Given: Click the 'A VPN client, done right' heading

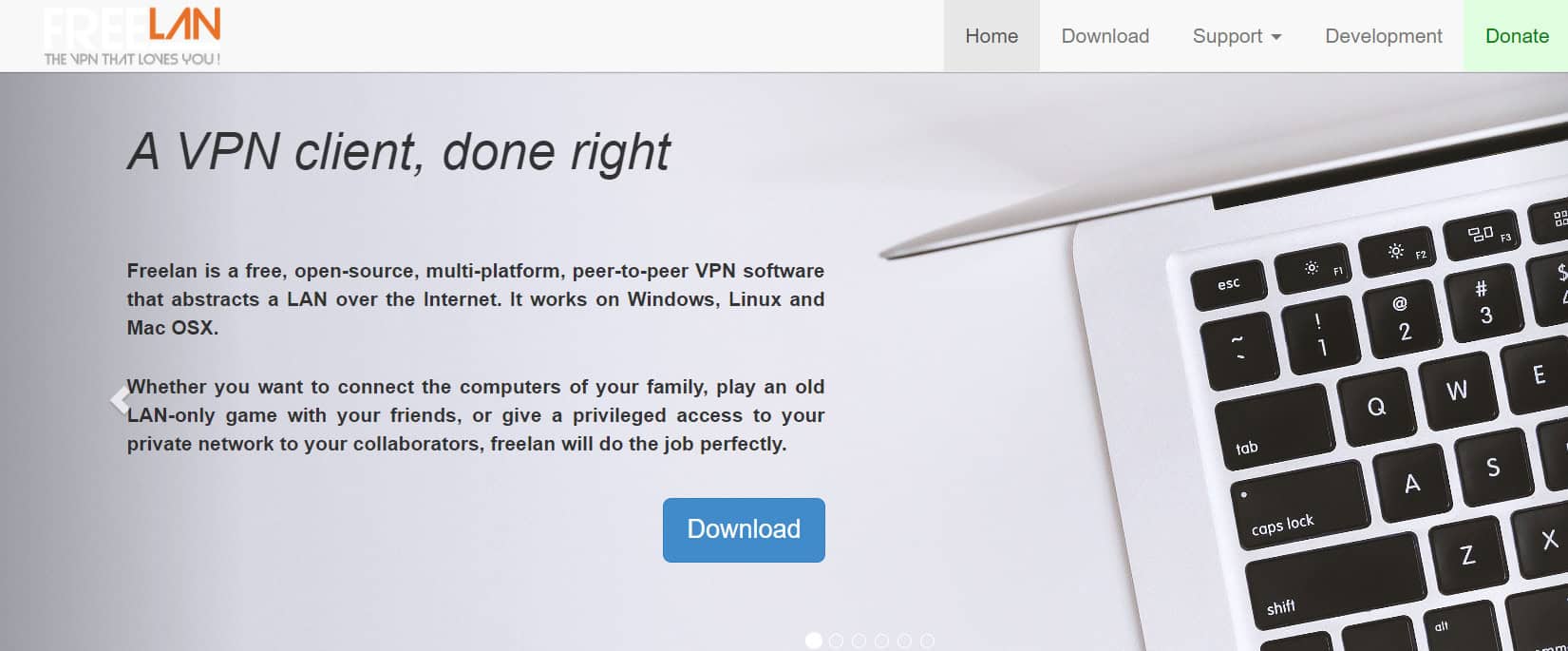Looking at the screenshot, I should coord(399,151).
